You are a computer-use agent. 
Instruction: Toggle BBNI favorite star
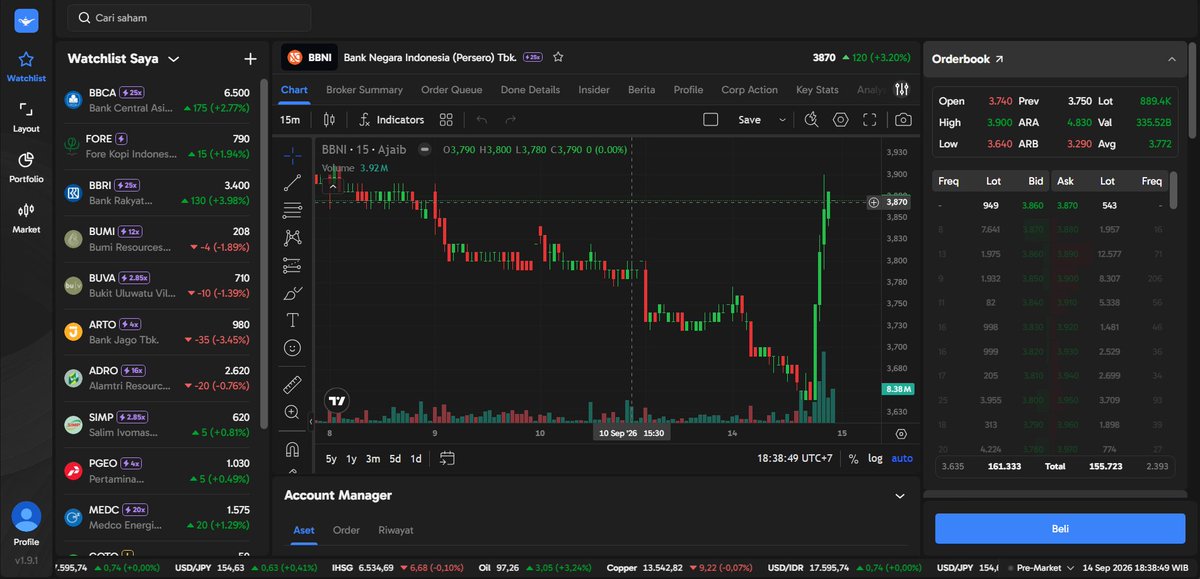(558, 57)
